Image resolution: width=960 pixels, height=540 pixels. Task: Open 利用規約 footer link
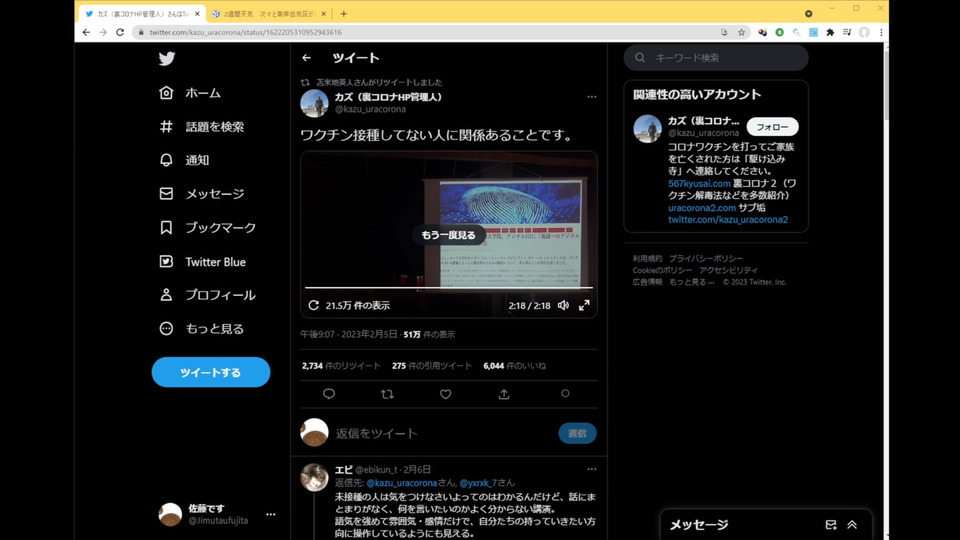coord(647,258)
